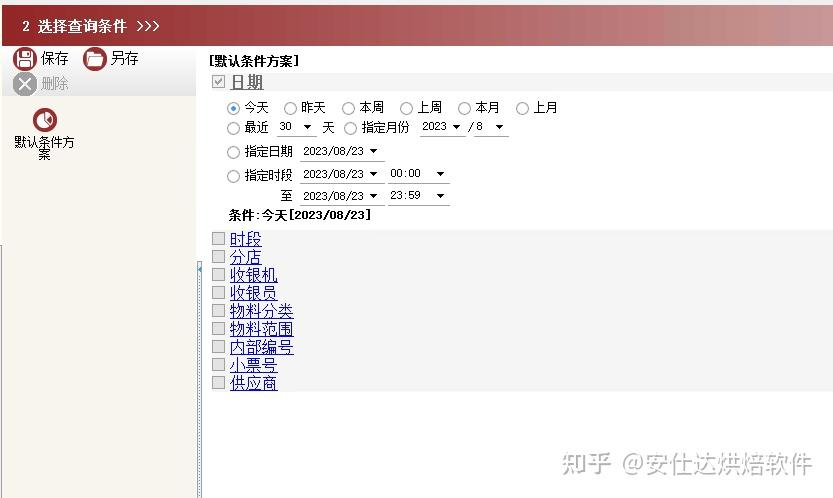
Task: Select the 昨天 radio button
Action: click(290, 108)
